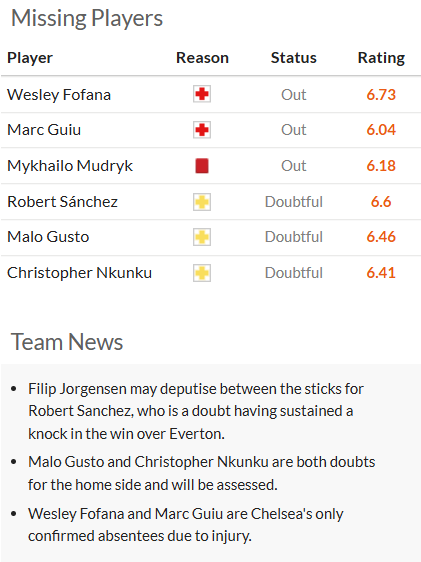Click the Status column header
421x562 pixels.
pos(294,58)
